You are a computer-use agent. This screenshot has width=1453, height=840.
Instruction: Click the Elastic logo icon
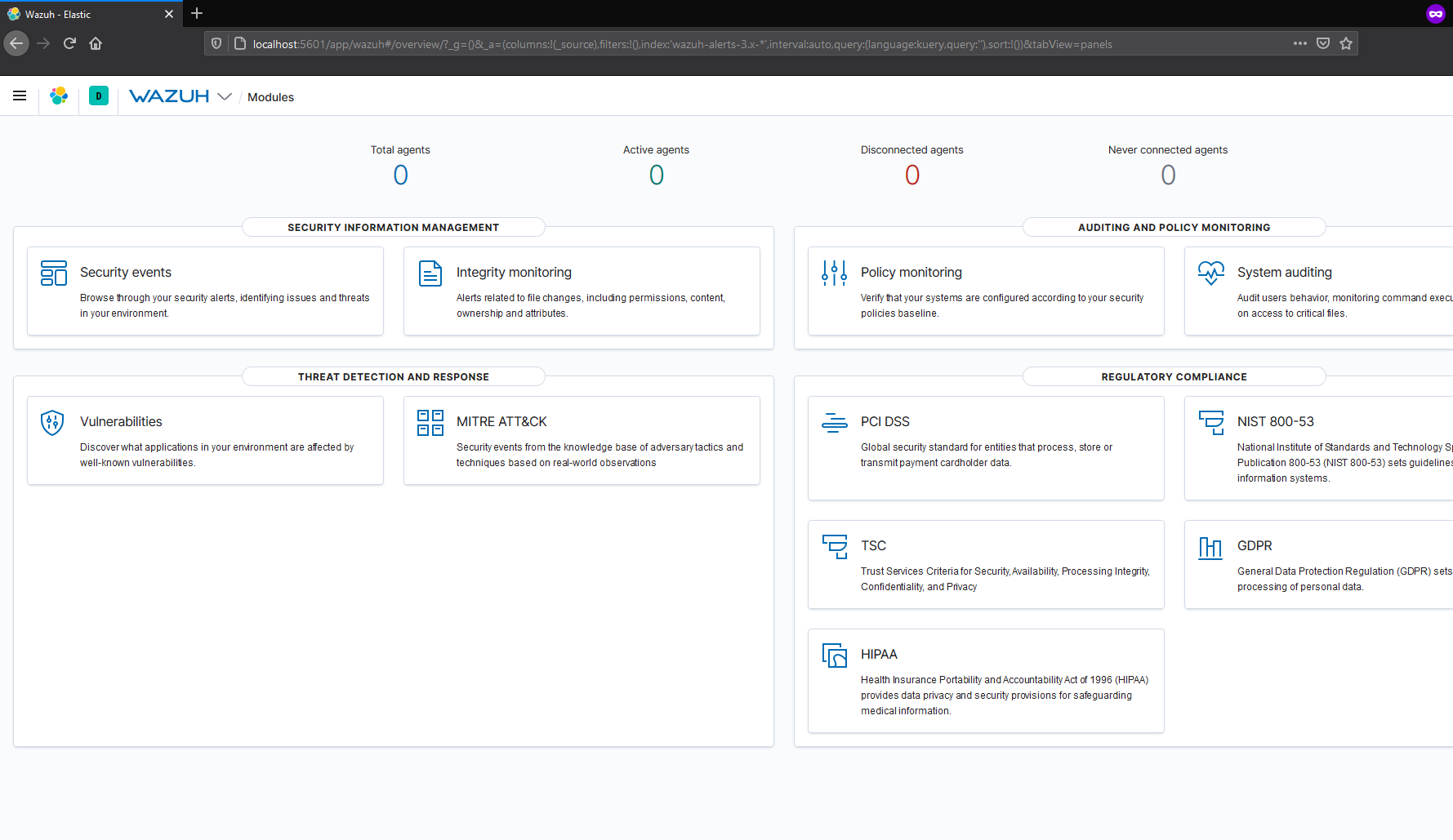point(59,96)
